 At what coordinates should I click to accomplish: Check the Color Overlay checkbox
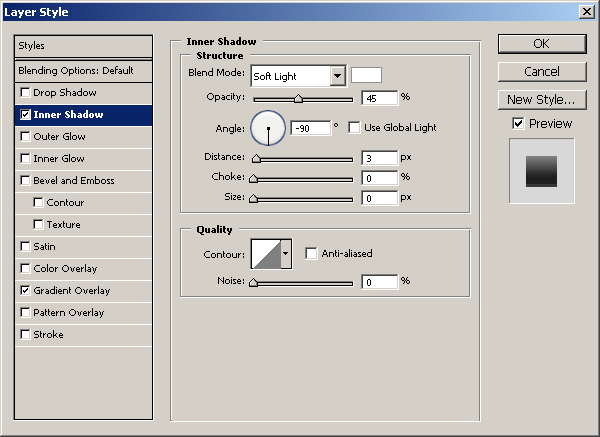pyautogui.click(x=25, y=269)
